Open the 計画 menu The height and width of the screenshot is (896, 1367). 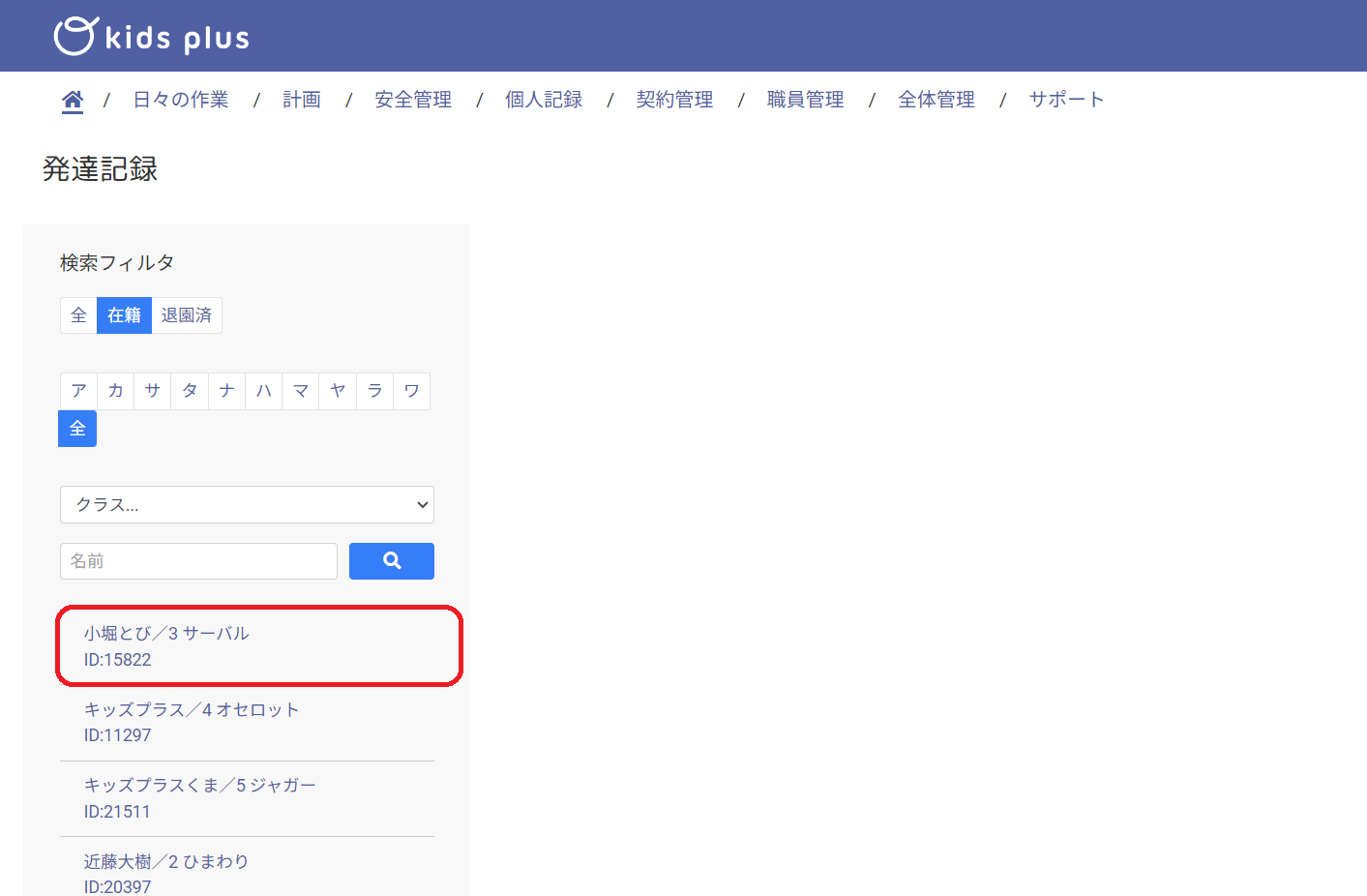[302, 100]
